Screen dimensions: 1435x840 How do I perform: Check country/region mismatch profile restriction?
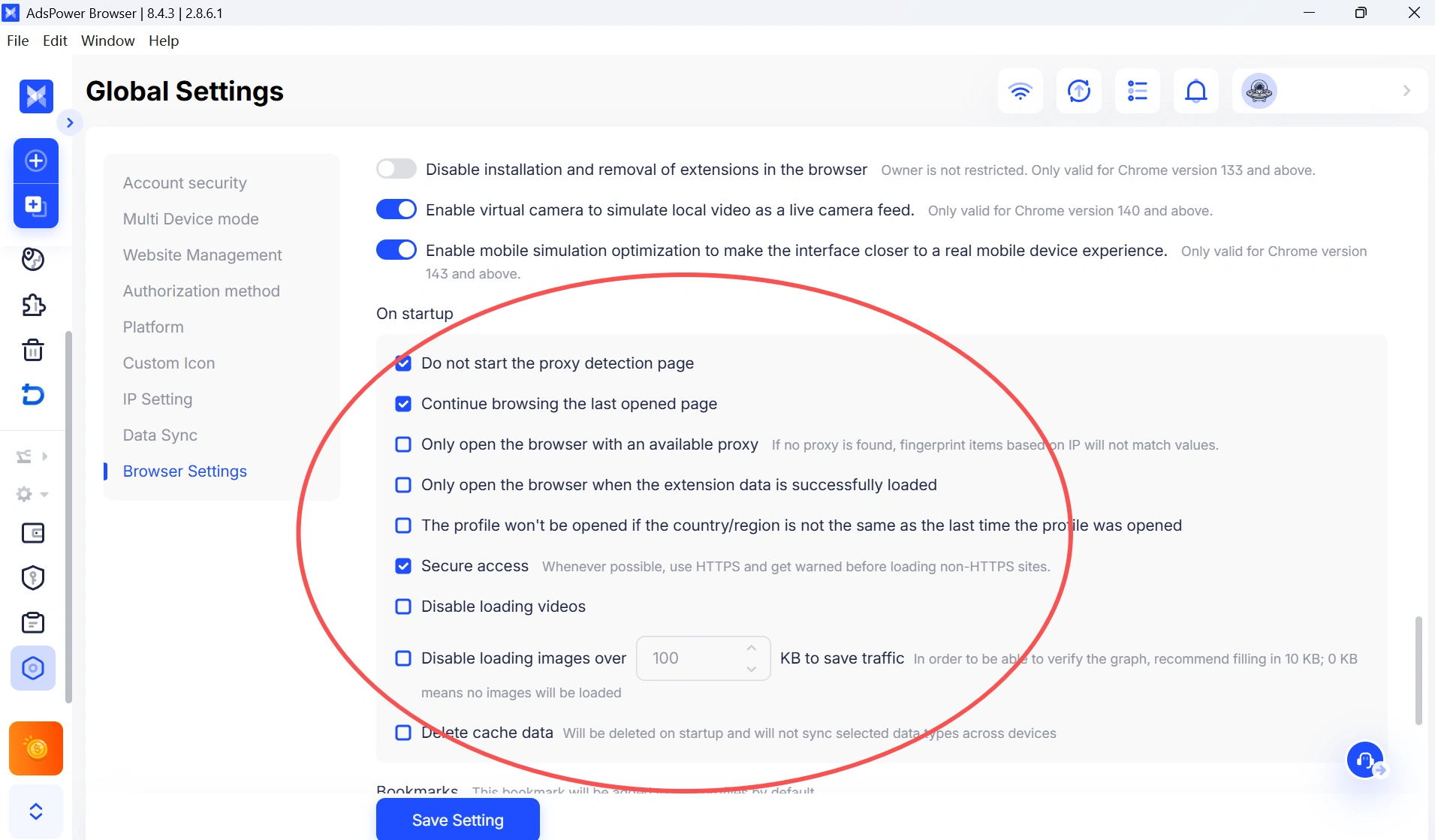(x=403, y=525)
